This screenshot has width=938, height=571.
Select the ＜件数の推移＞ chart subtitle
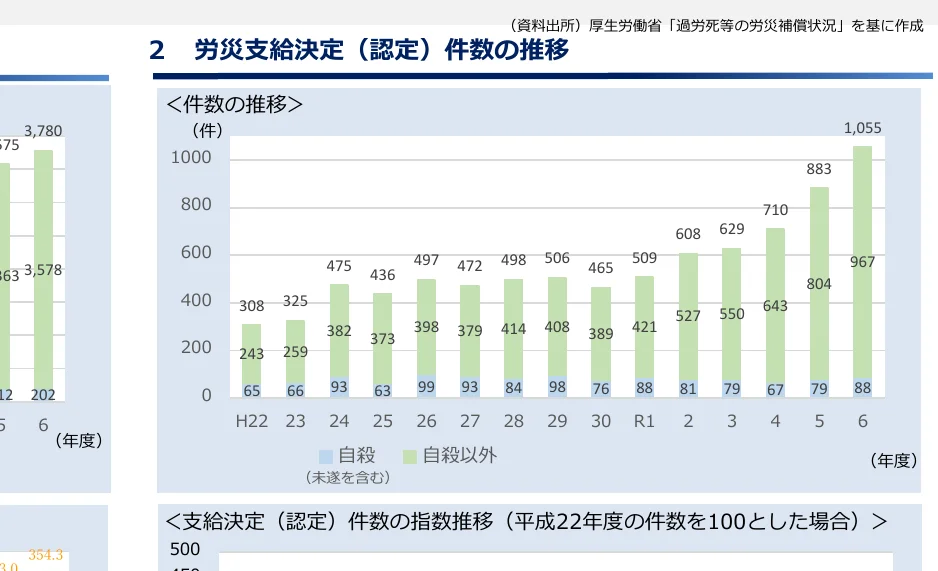(234, 104)
